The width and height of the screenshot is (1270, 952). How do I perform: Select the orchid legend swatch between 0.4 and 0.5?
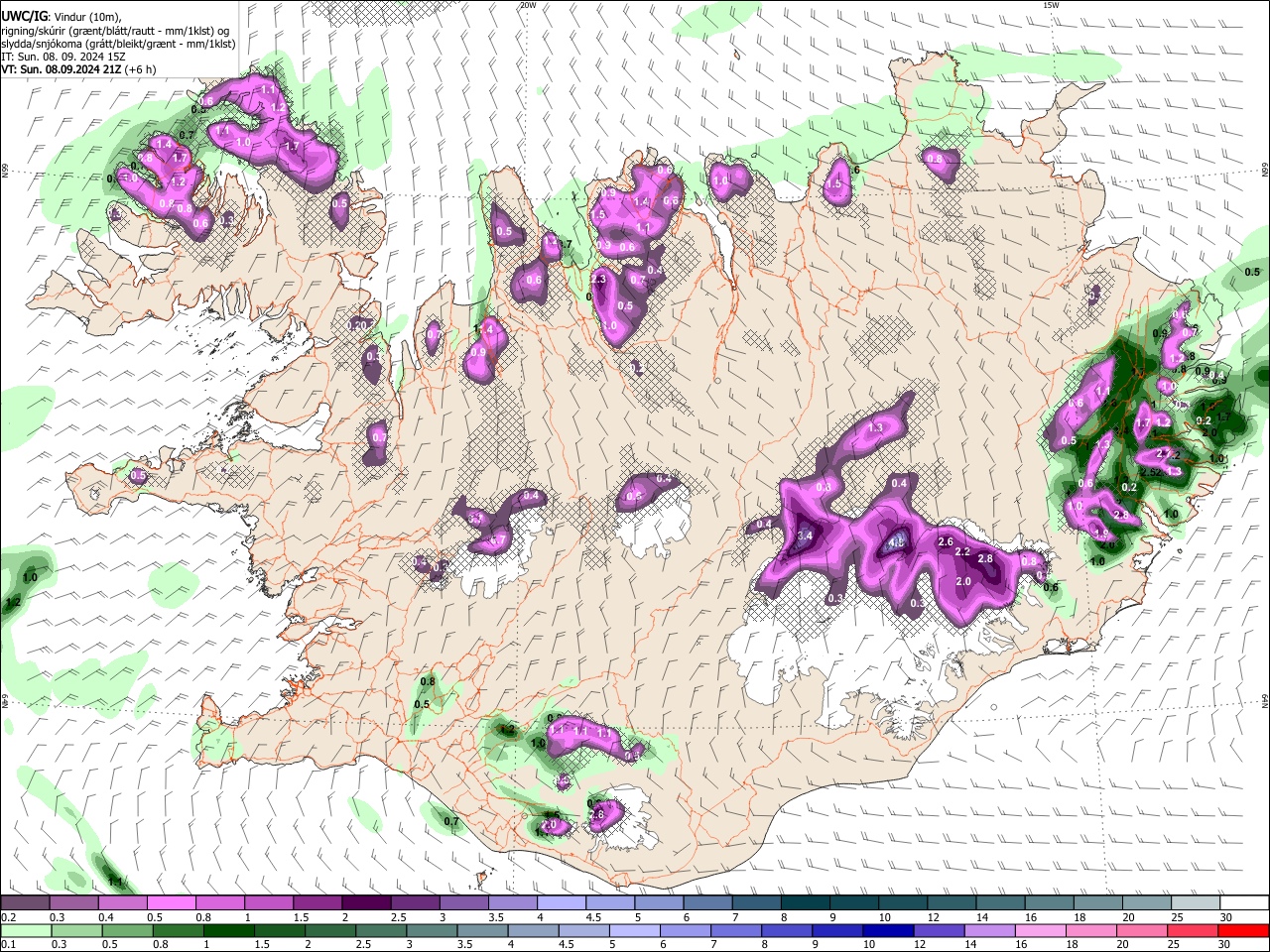click(x=124, y=903)
